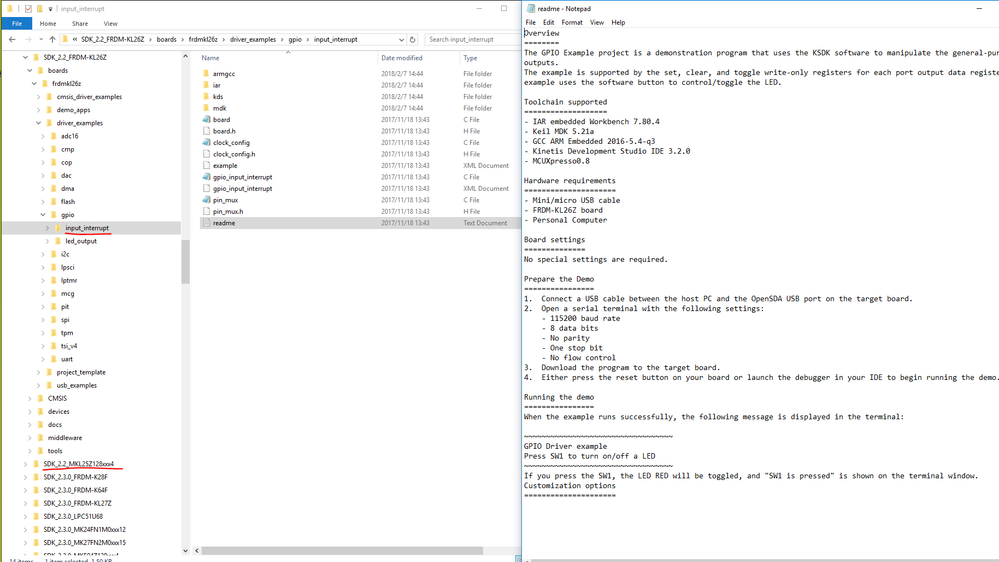This screenshot has height=562, width=999.
Task: Open the iar folder in file list
Action: pos(217,85)
